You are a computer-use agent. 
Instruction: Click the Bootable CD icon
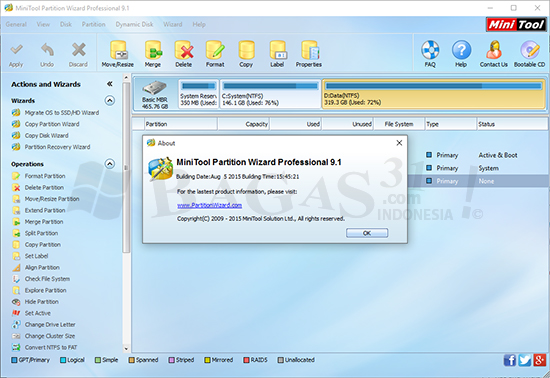(x=530, y=50)
